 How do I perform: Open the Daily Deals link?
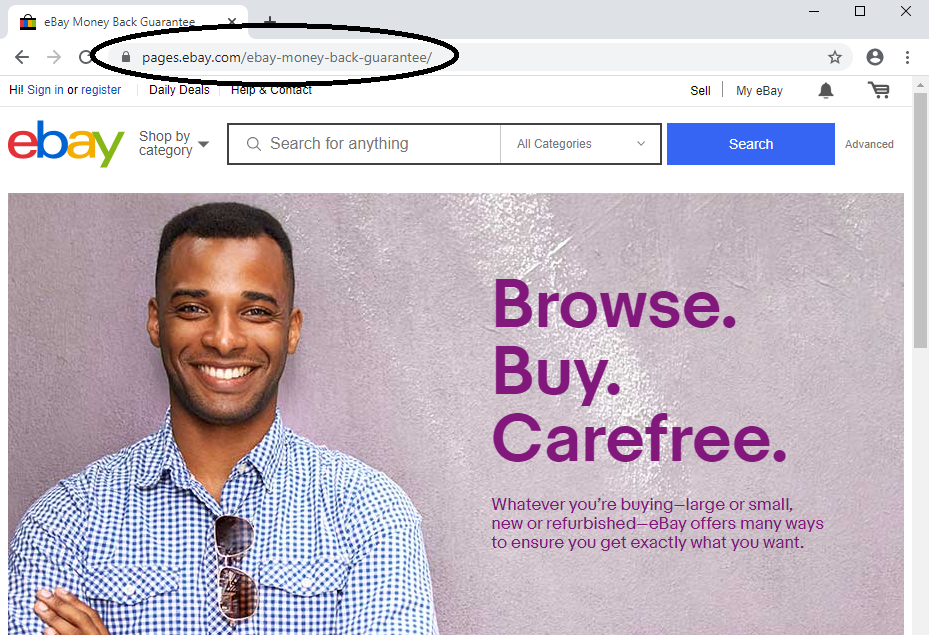pos(179,89)
